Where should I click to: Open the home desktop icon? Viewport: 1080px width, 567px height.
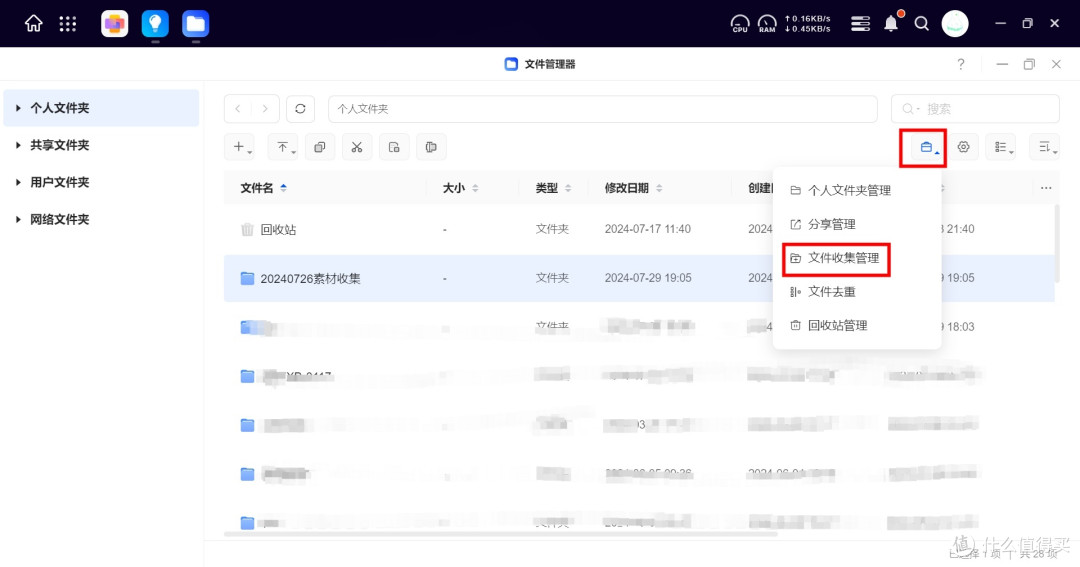tap(33, 24)
